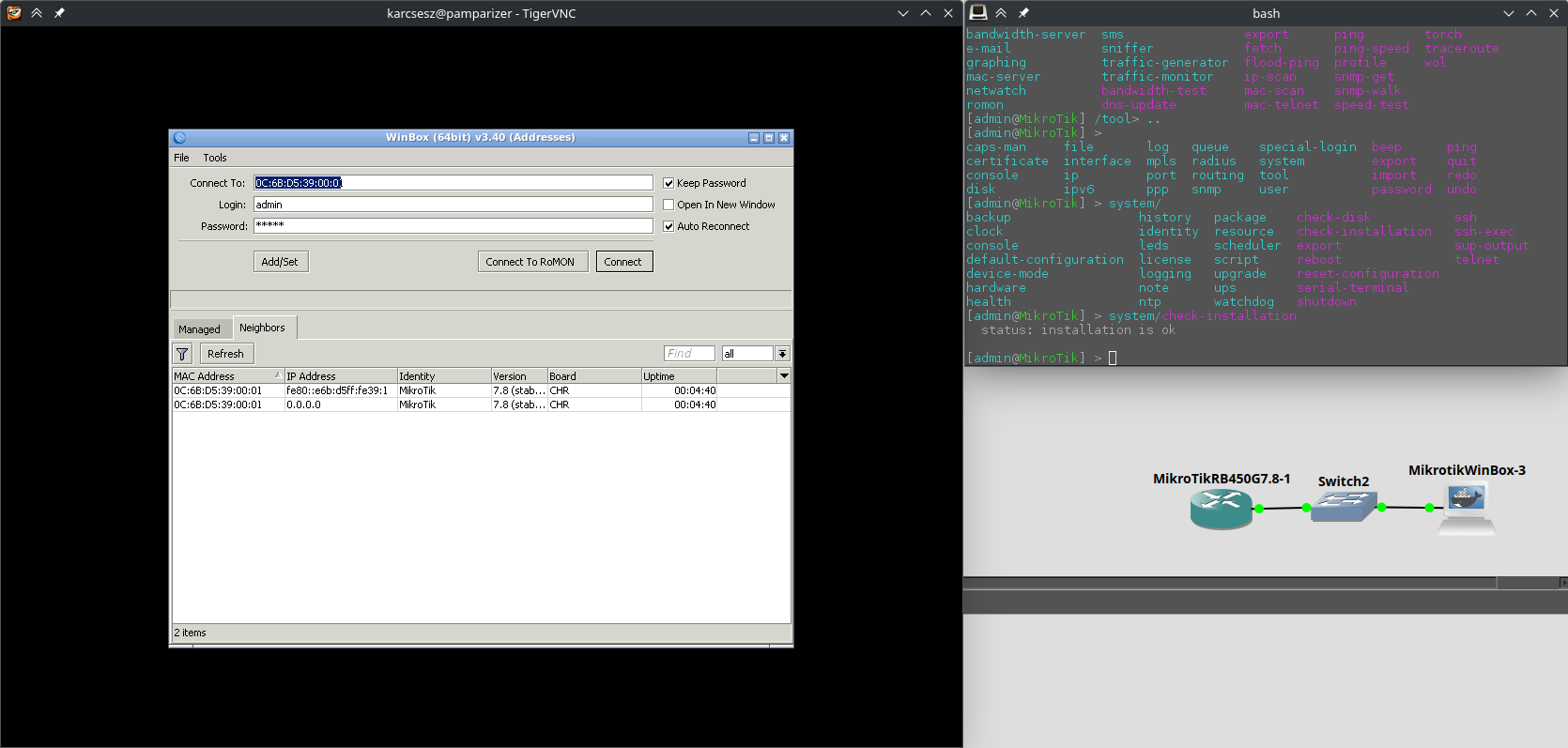This screenshot has height=748, width=1568.
Task: Click 'bandwidth-server' in terminal output
Action: point(1025,34)
